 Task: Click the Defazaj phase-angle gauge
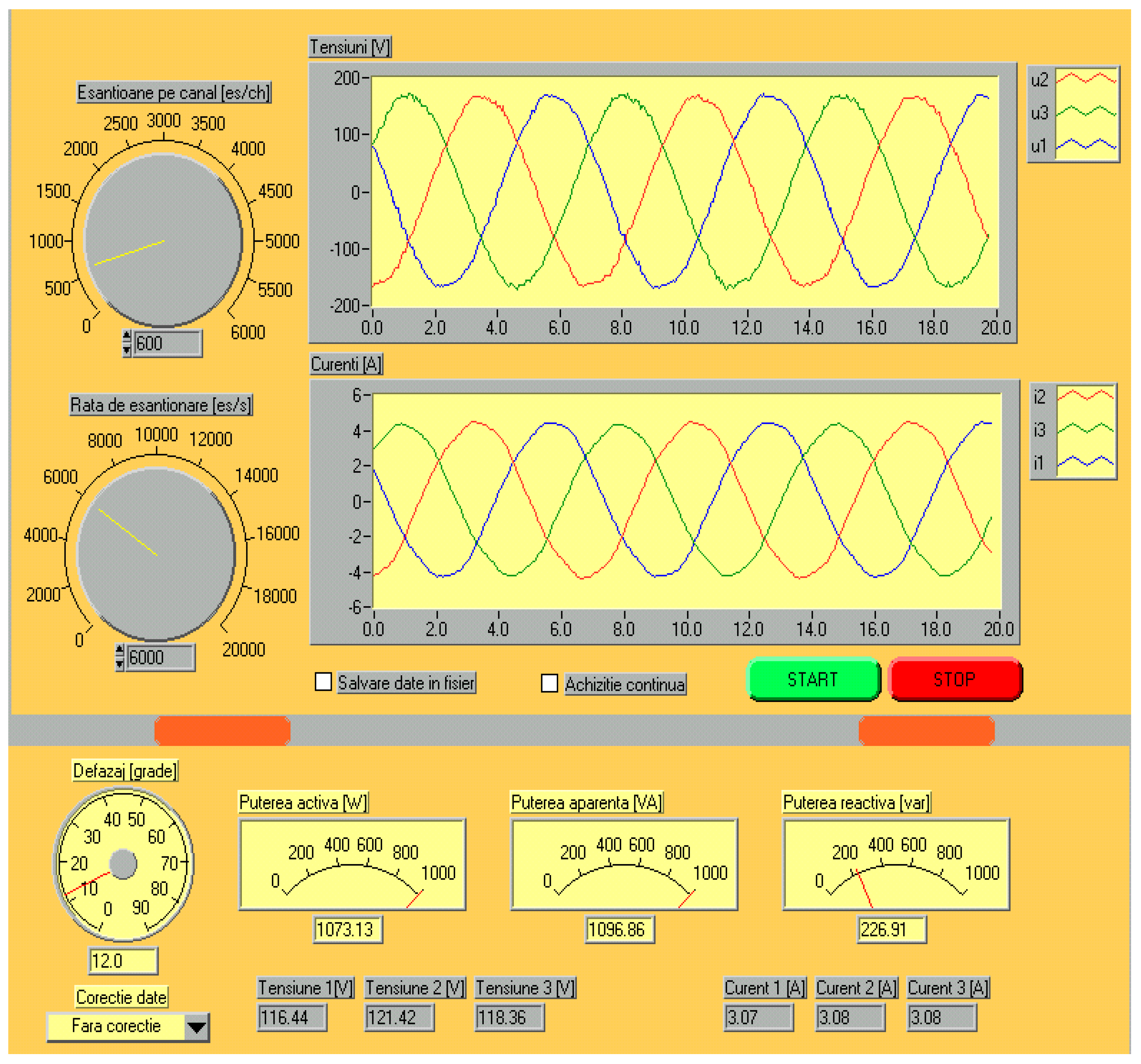123,864
